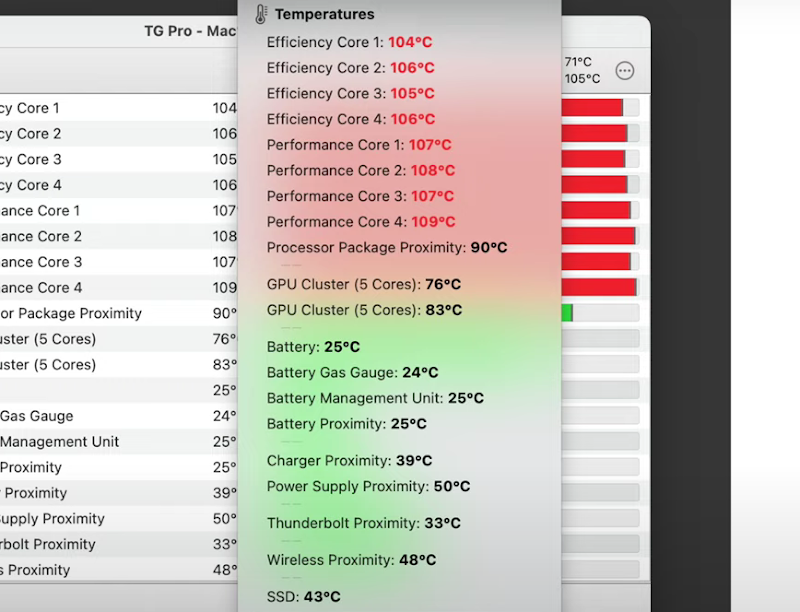Click the green Processor Package temperature bar
The height and width of the screenshot is (612, 800).
(567, 313)
